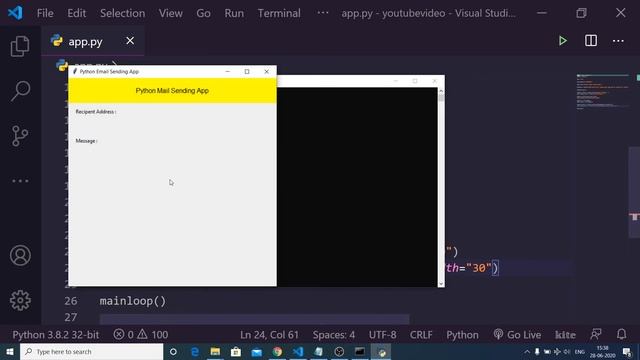
Task: Open feedback icon in status bar
Action: (596, 335)
